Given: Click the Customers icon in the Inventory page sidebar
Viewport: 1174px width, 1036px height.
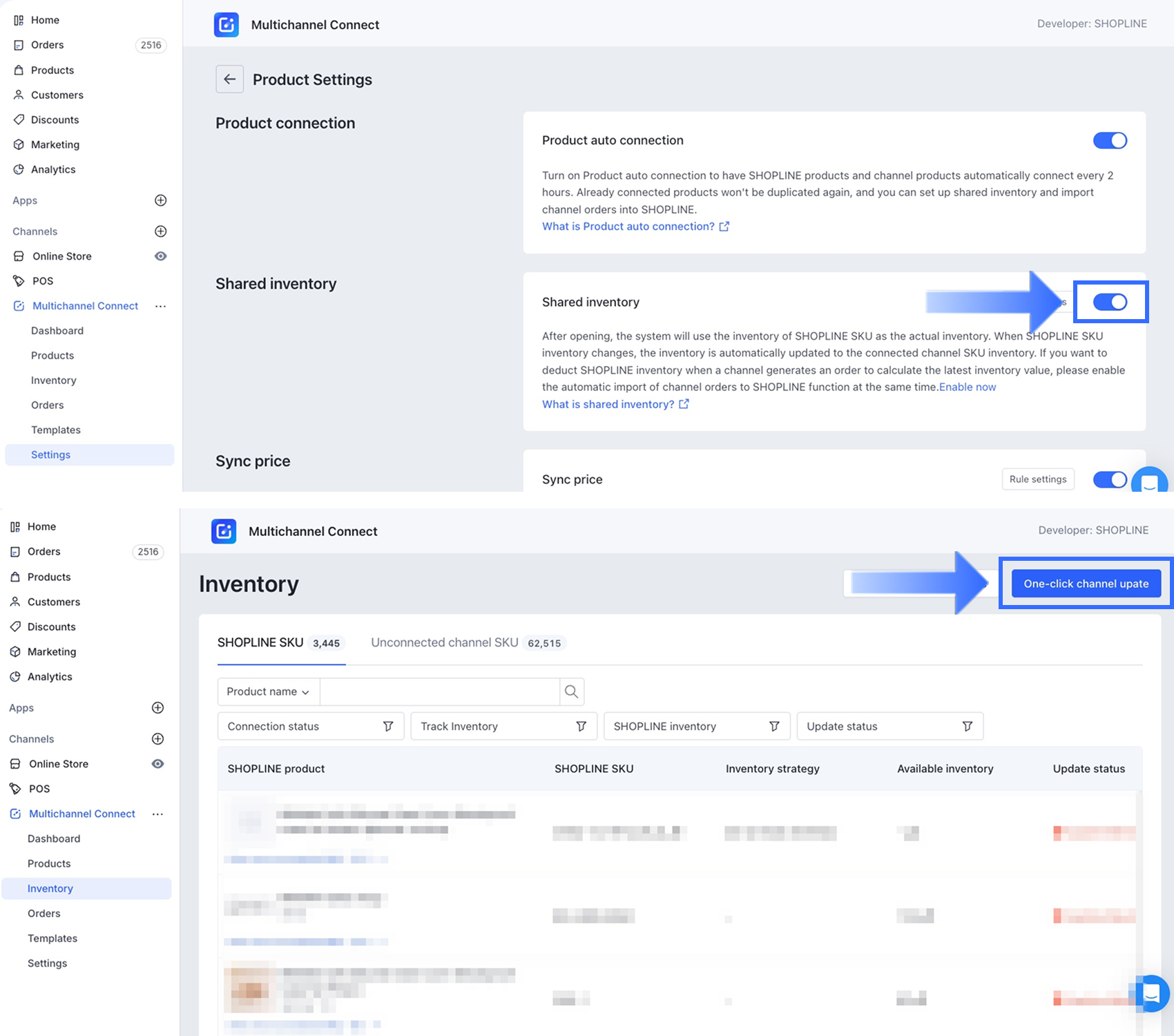Looking at the screenshot, I should [15, 602].
